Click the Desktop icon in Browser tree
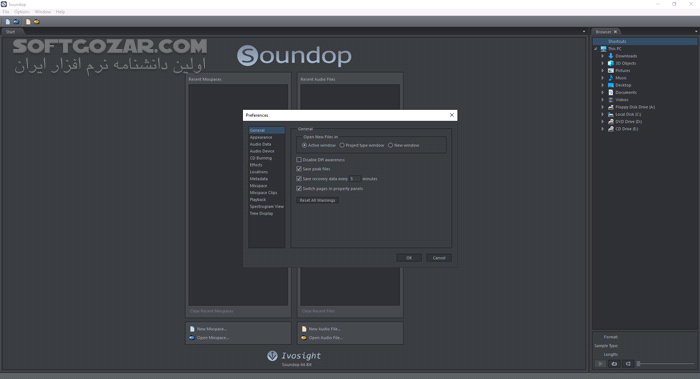The width and height of the screenshot is (700, 379). 611,85
